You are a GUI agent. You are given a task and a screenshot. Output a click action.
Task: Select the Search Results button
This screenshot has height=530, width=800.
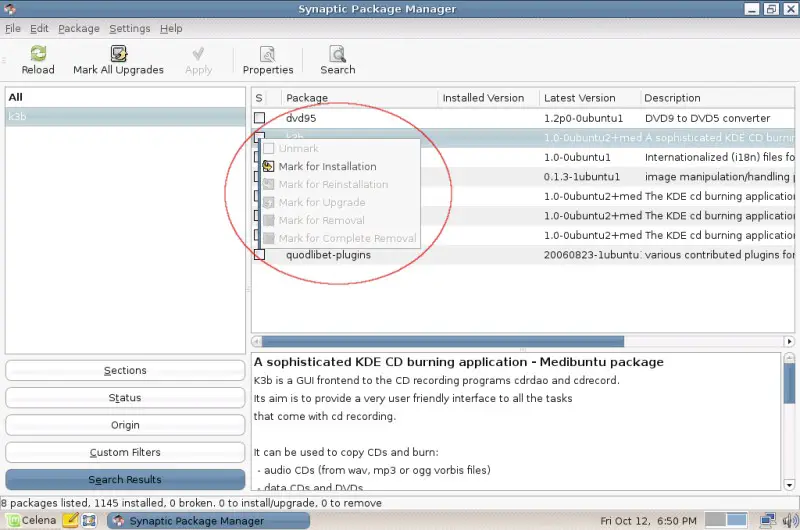click(x=125, y=479)
